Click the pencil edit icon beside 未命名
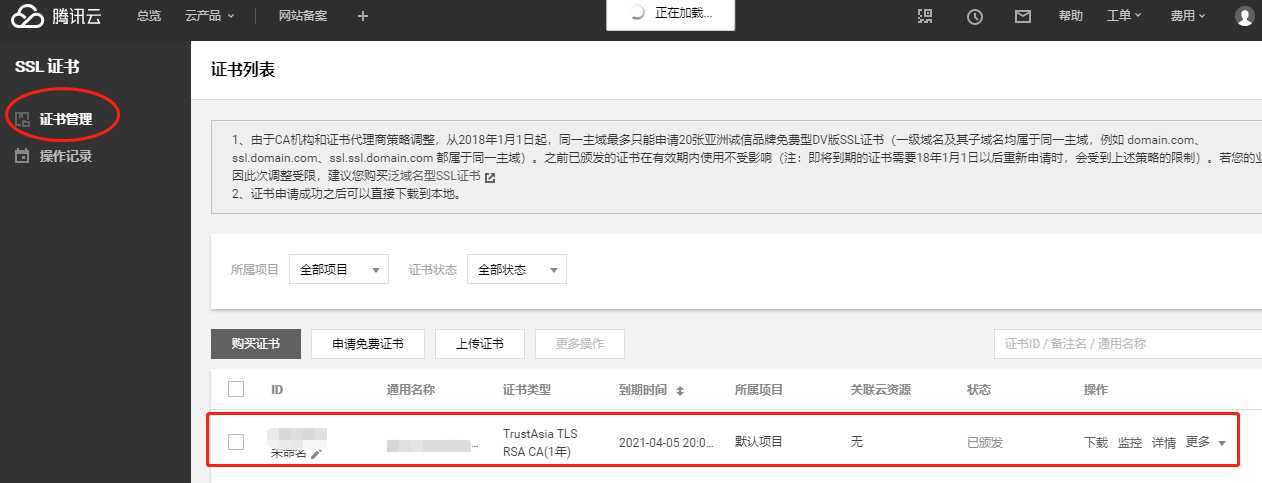The width and height of the screenshot is (1262, 483). pyautogui.click(x=316, y=454)
